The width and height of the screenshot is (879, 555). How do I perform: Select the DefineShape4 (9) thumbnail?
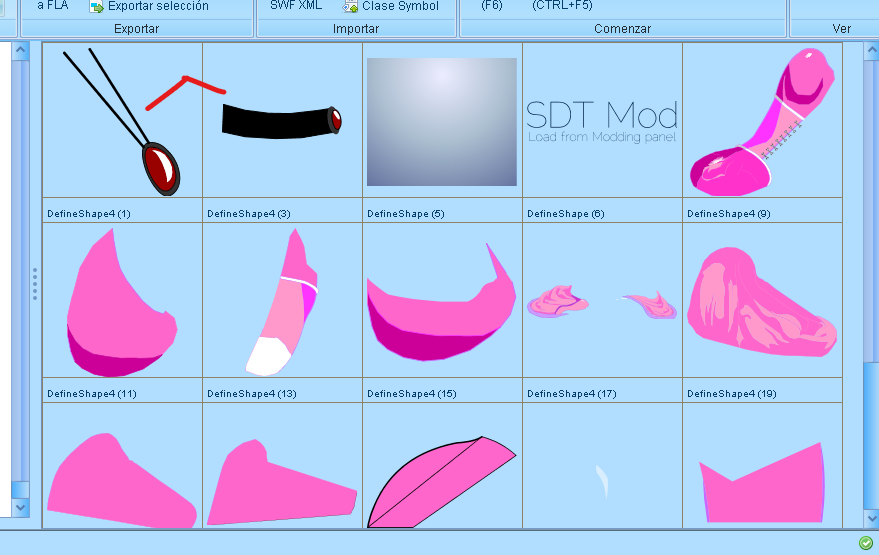tap(762, 122)
